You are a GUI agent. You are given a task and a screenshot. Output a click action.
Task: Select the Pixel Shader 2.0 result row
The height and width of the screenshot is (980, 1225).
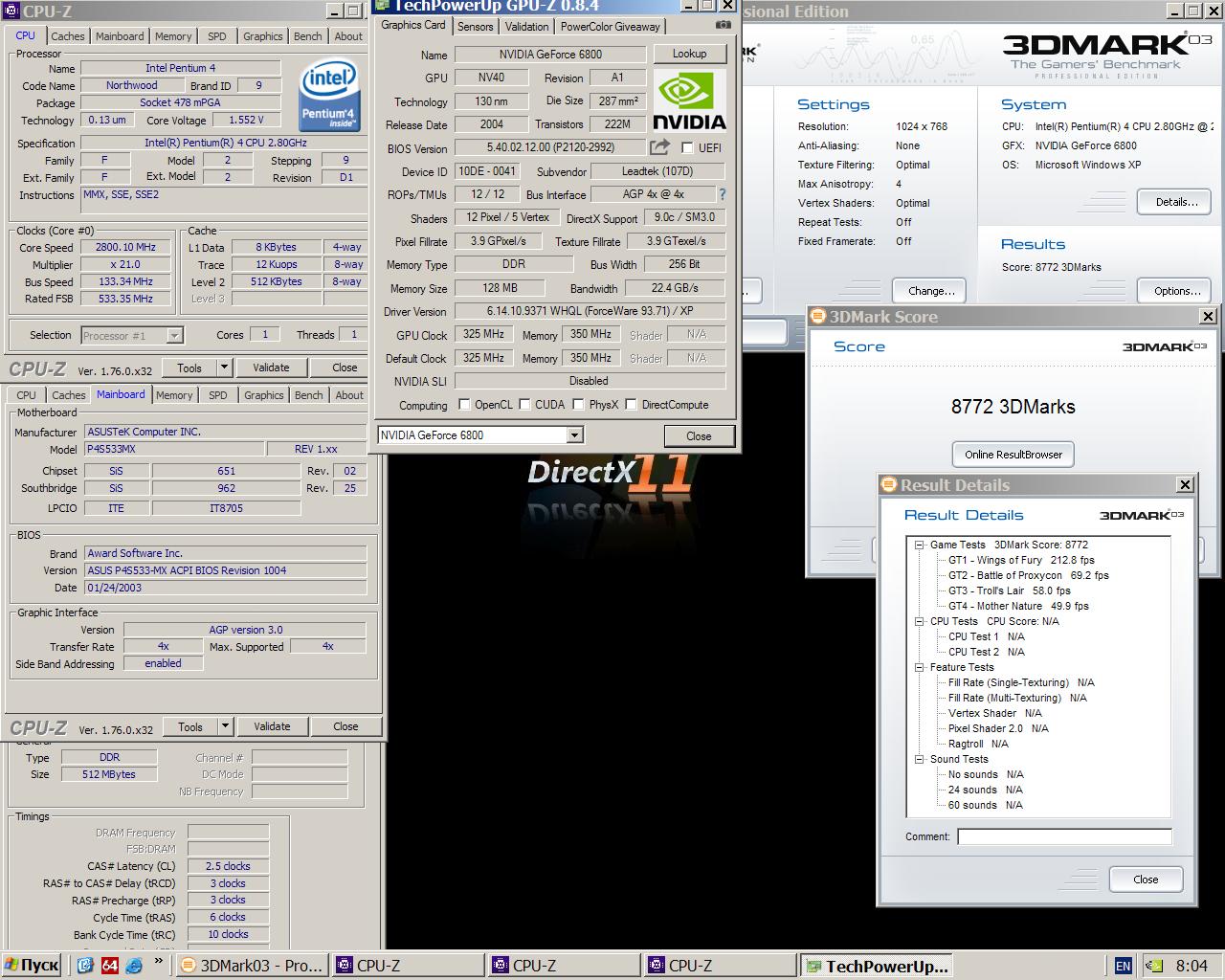tap(998, 728)
